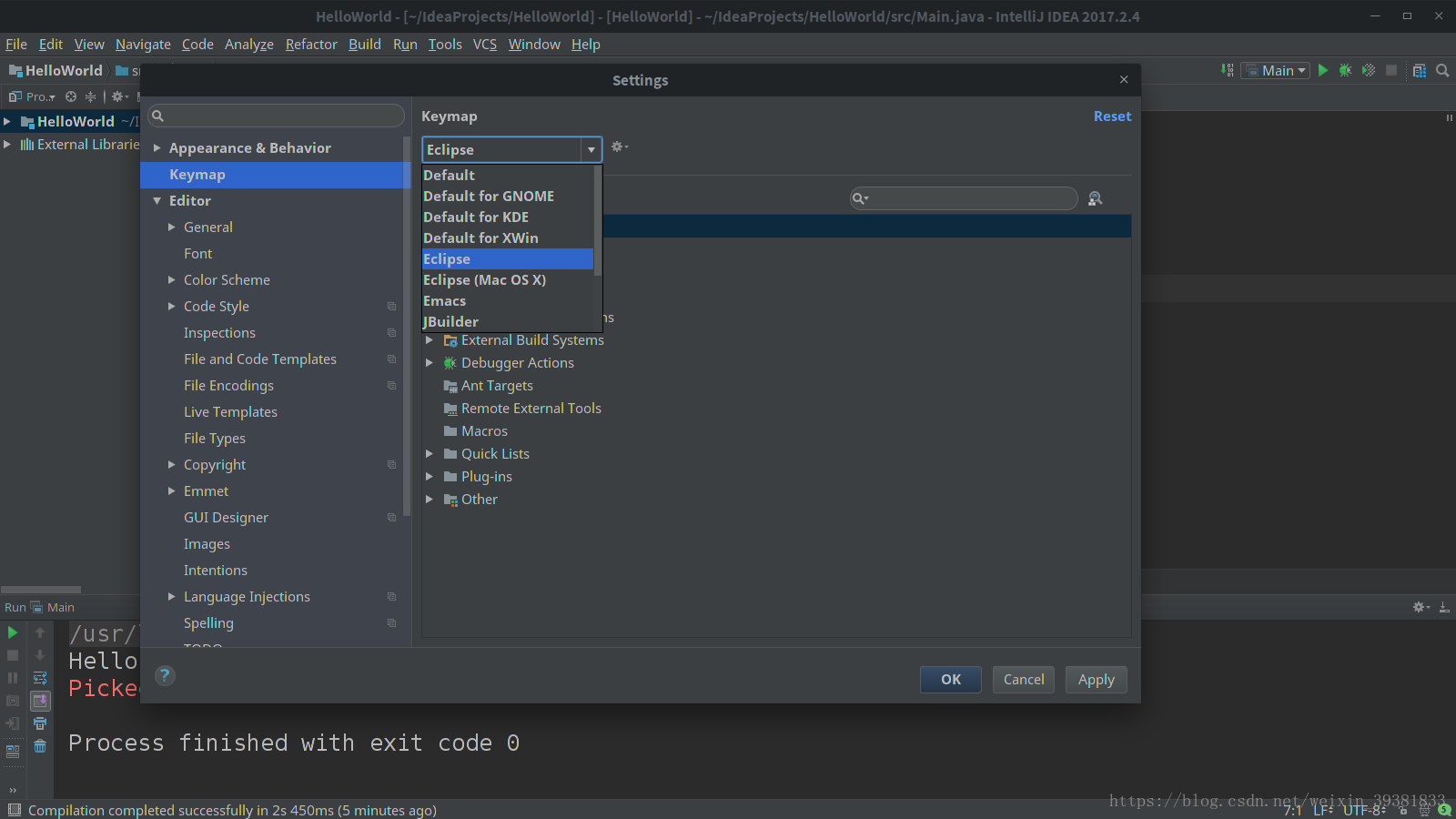The height and width of the screenshot is (819, 1456).
Task: Click keymap dropdown list scrollbar
Action: tap(598, 220)
